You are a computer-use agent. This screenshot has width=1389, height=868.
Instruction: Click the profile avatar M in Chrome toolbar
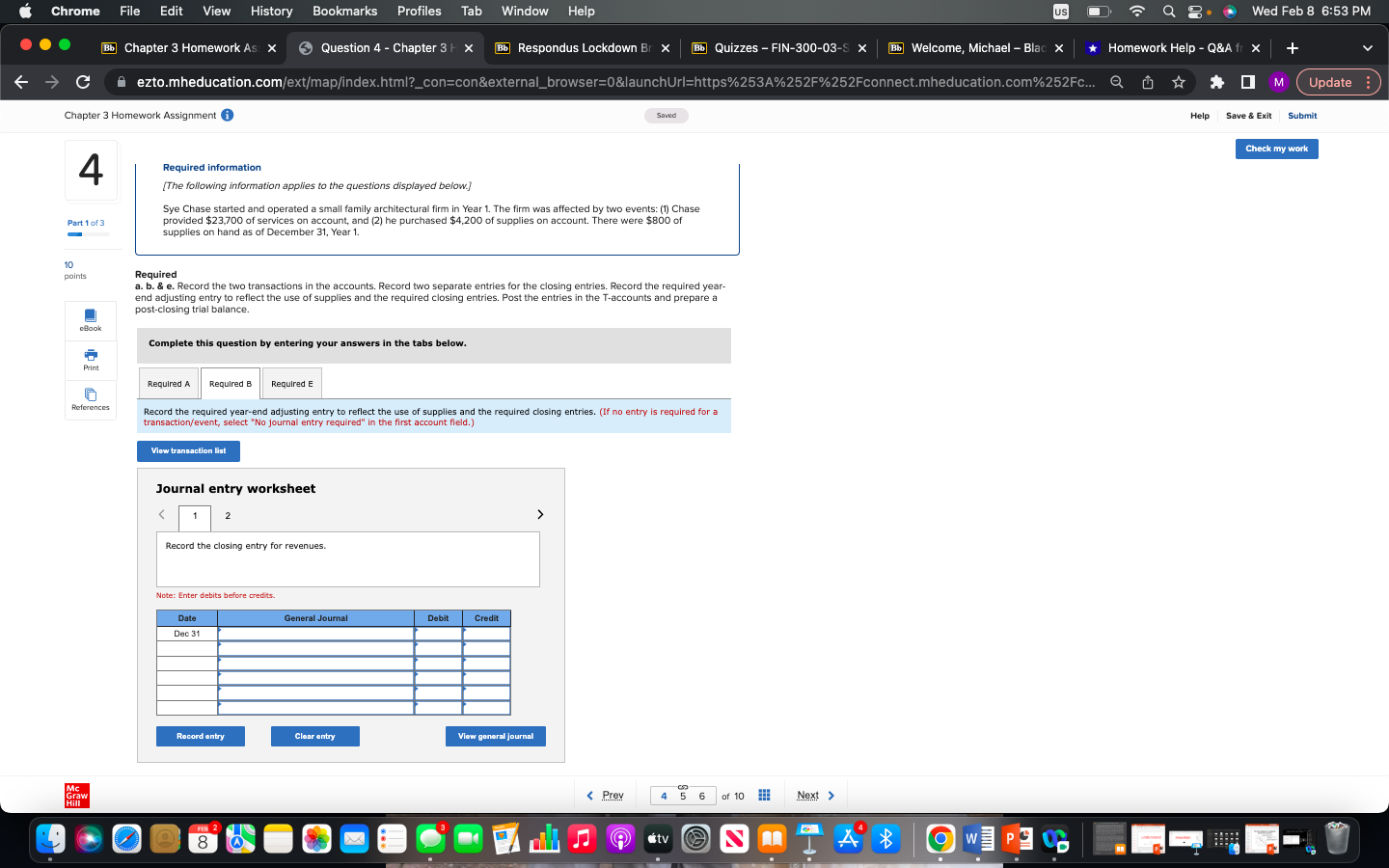[x=1280, y=82]
